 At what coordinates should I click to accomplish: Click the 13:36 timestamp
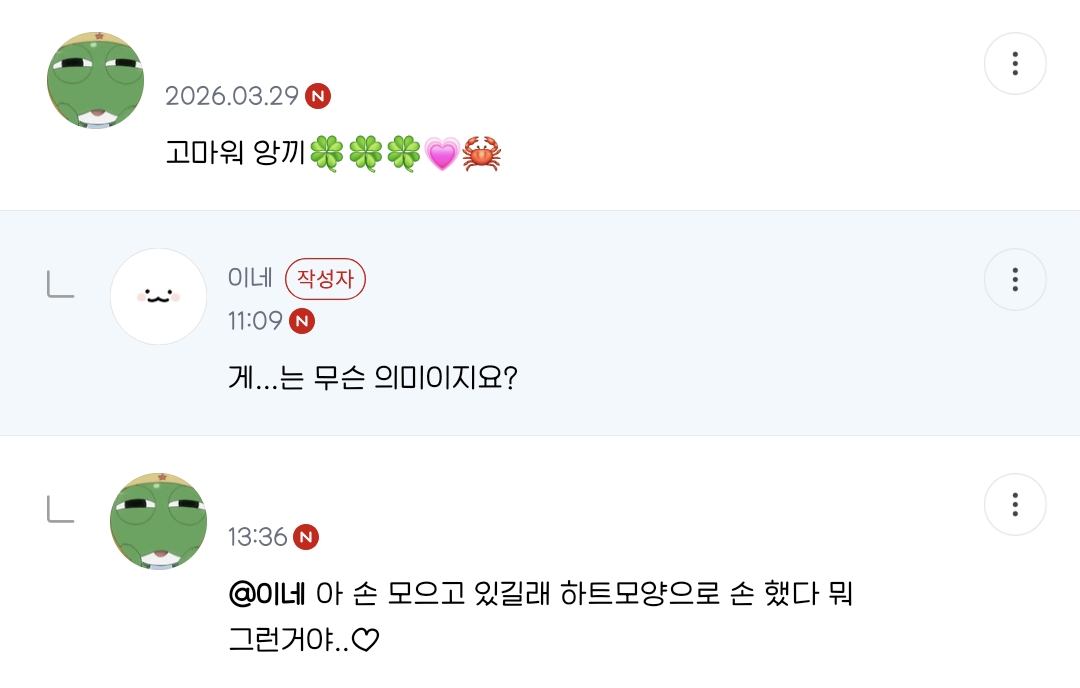click(258, 537)
